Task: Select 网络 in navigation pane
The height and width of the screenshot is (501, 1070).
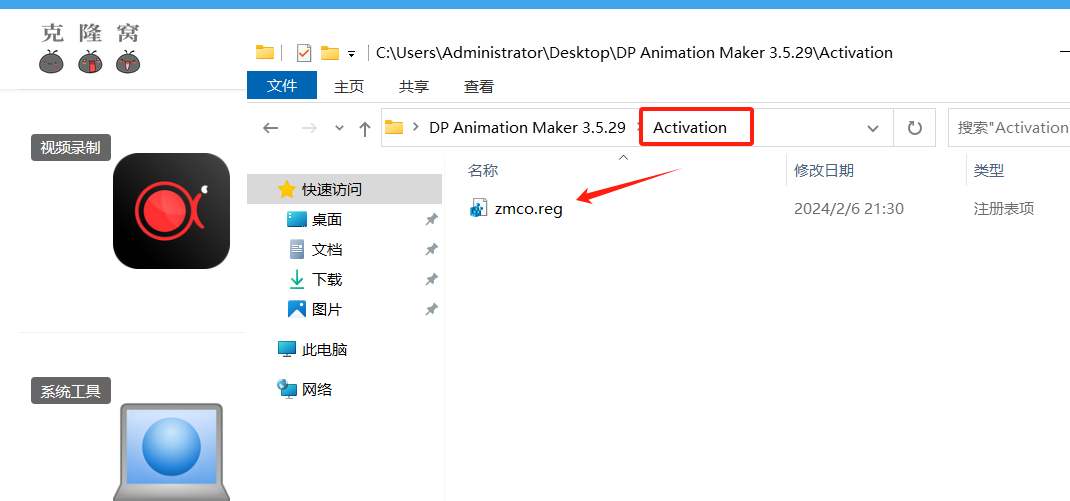Action: point(317,389)
